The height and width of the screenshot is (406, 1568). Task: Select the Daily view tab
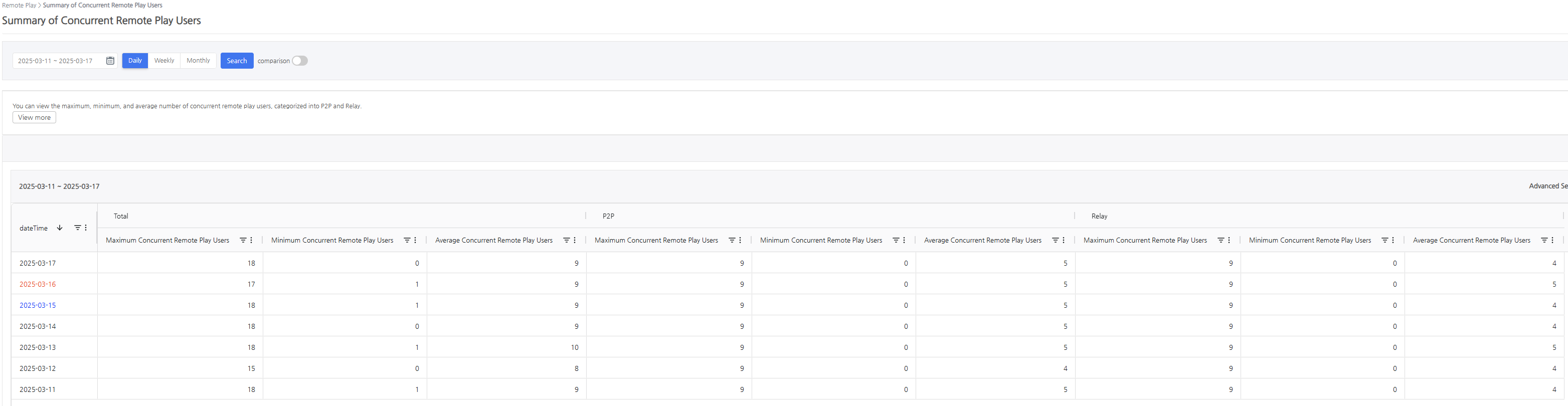pyautogui.click(x=134, y=61)
